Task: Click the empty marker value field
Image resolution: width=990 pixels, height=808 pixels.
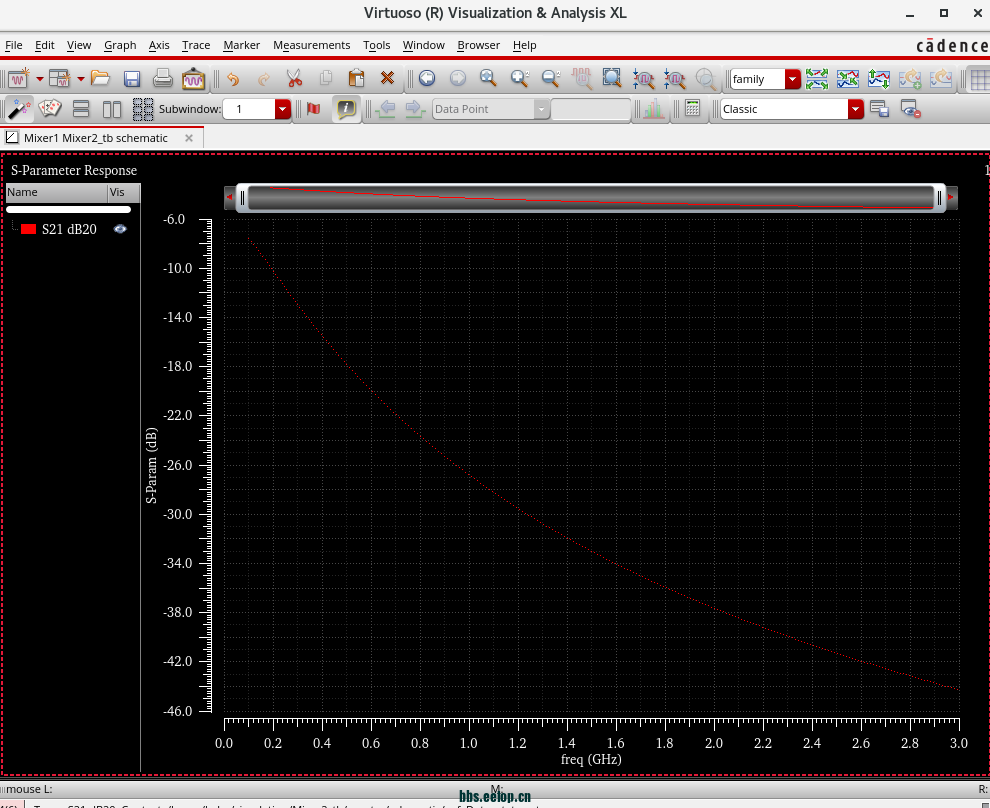Action: (x=590, y=109)
